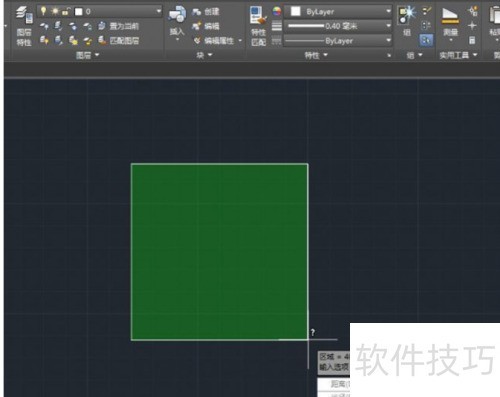Click the Point style cross icon
Viewport: 500px width, 397px height.
[x=472, y=26]
